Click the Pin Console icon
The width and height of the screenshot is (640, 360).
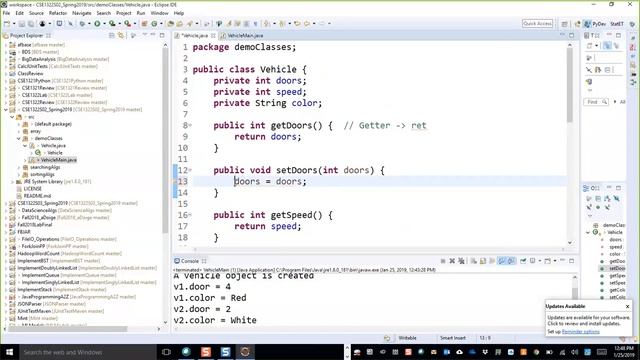pyautogui.click(x=523, y=261)
